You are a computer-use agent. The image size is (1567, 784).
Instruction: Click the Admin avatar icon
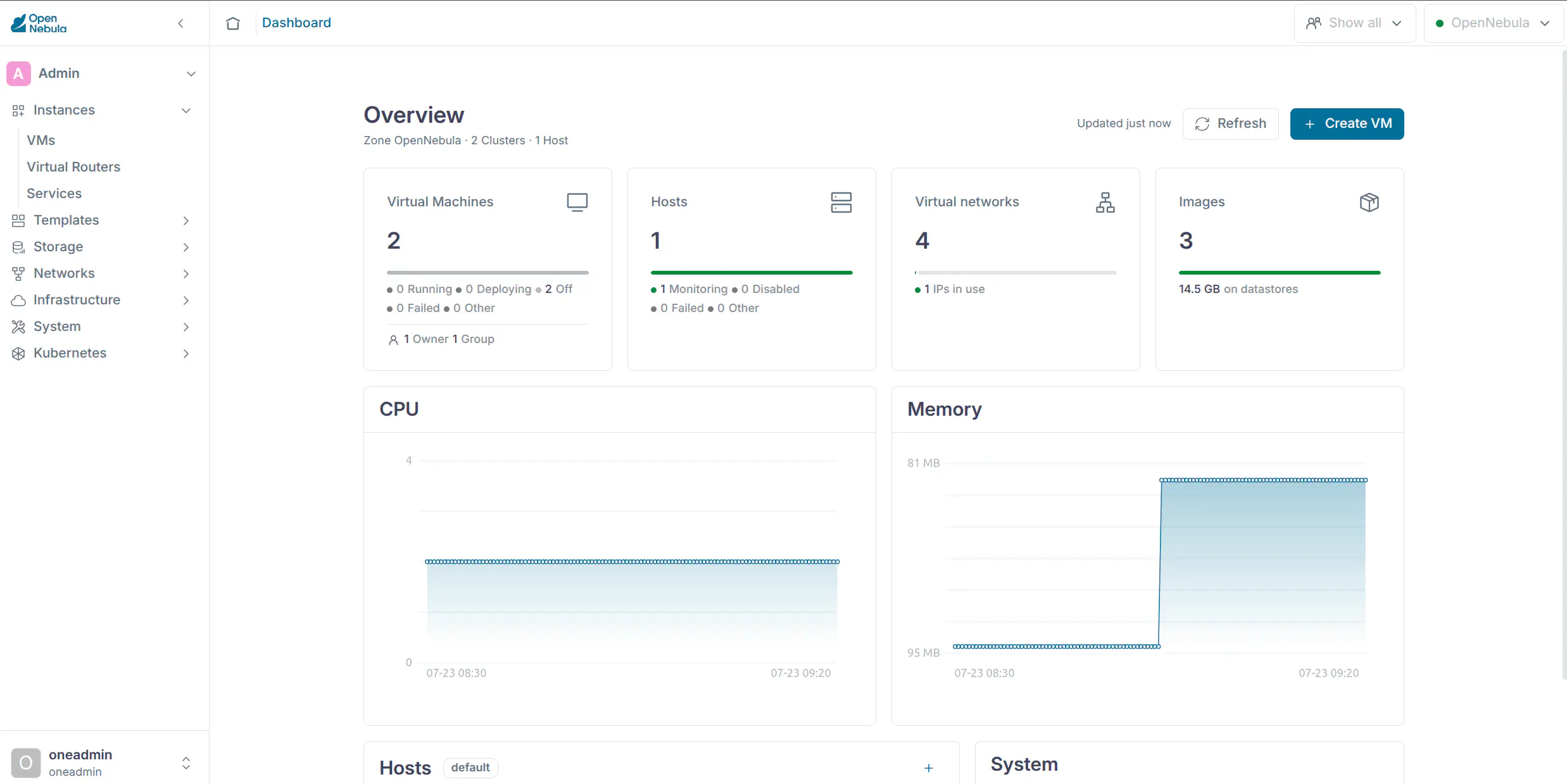(18, 73)
